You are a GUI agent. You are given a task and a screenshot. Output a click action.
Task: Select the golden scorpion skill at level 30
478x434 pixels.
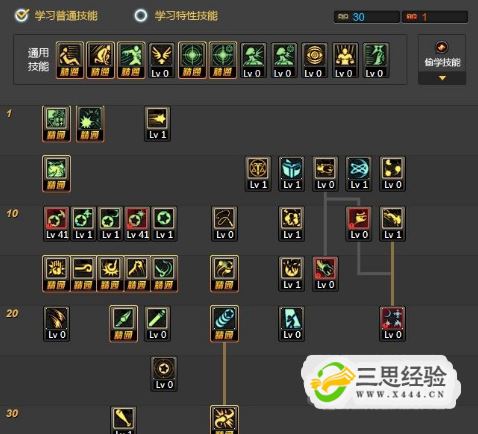224,420
